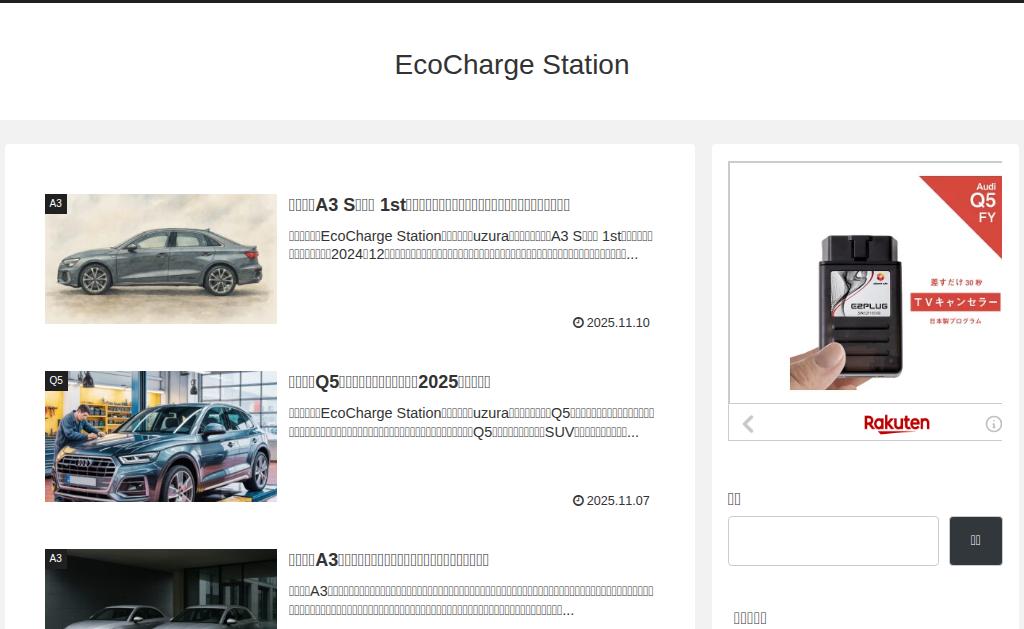
Task: Click the clock icon beside 2025.11.07
Action: (x=578, y=500)
